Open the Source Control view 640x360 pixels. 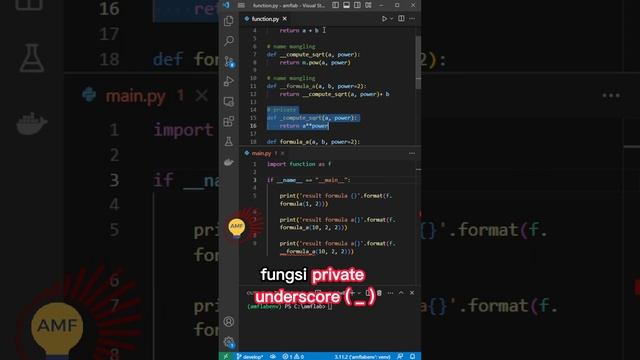pos(229,61)
